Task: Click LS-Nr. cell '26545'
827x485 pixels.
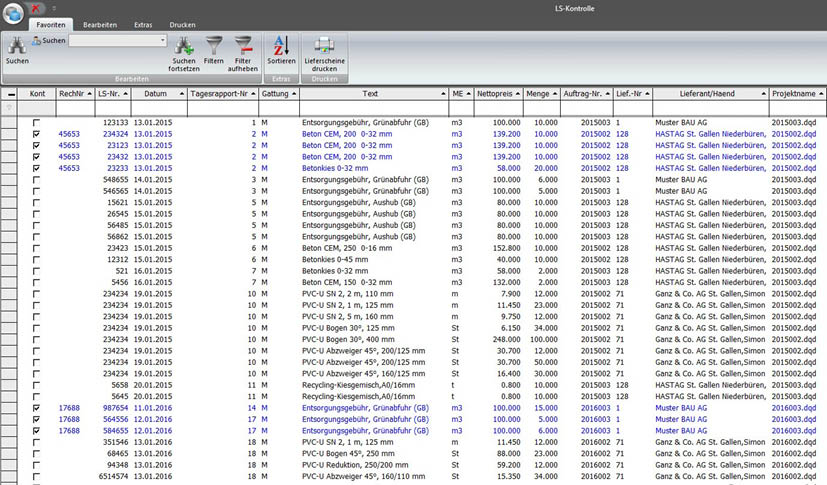Action: [118, 214]
